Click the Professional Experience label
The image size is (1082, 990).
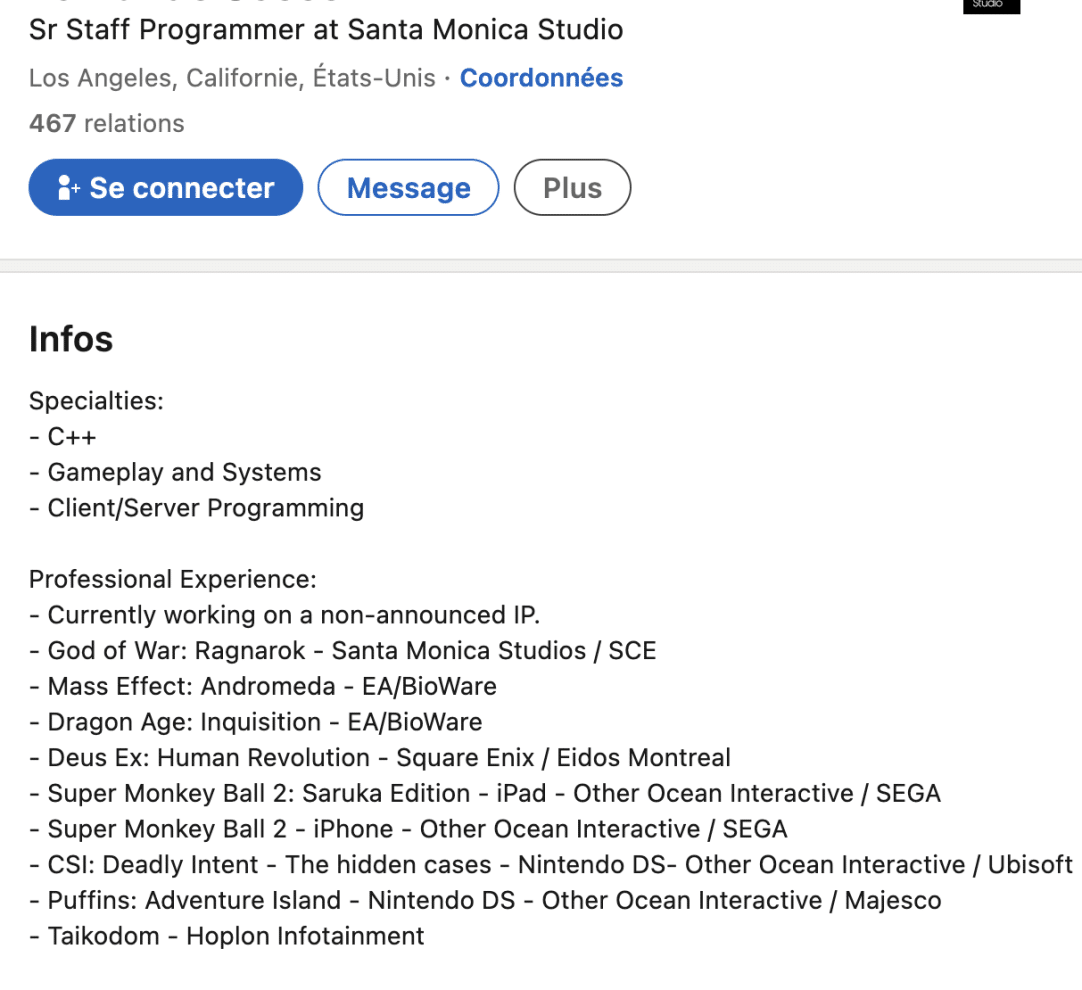pyautogui.click(x=173, y=580)
